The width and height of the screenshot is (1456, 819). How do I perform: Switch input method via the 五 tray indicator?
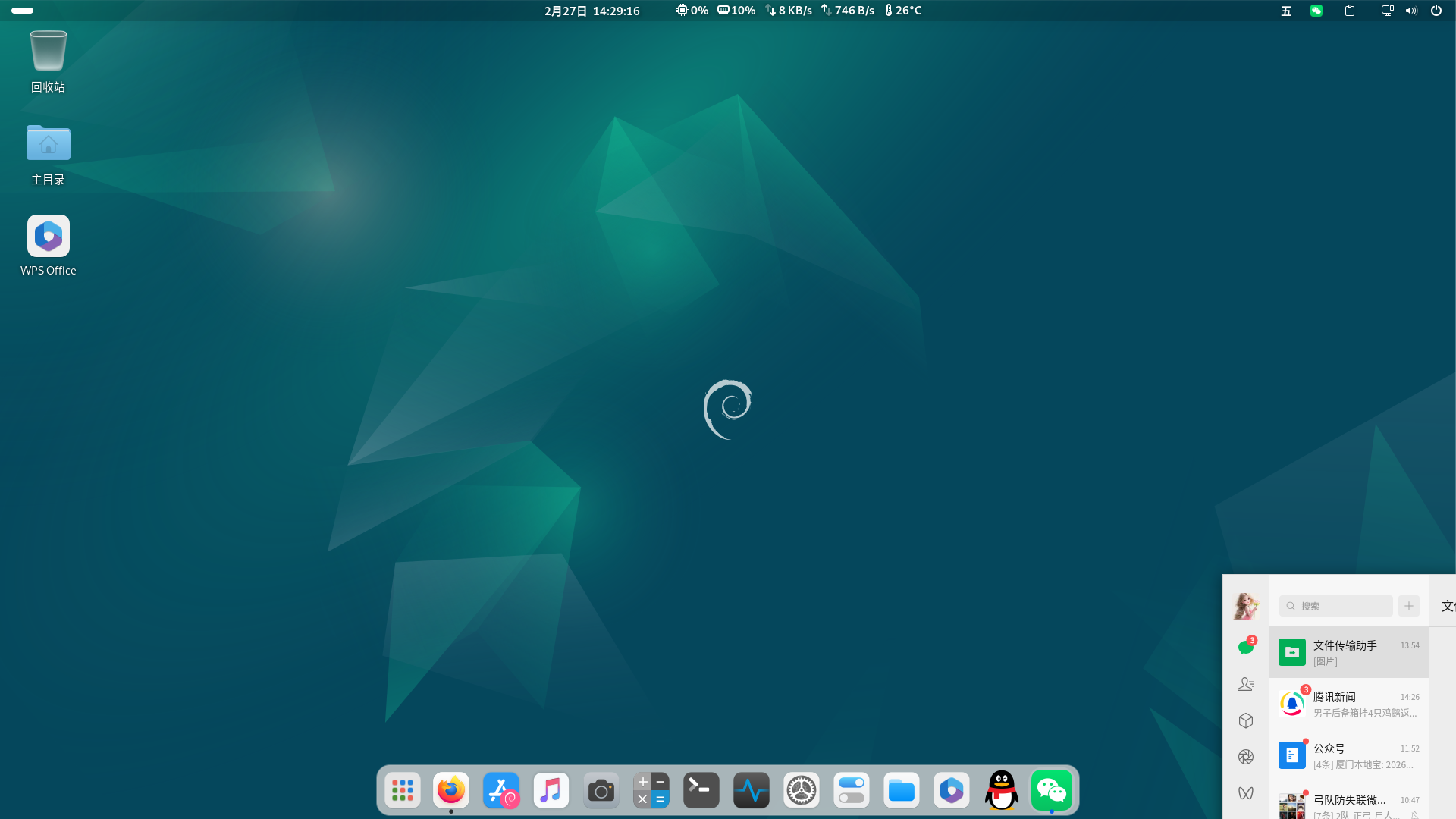[x=1285, y=11]
